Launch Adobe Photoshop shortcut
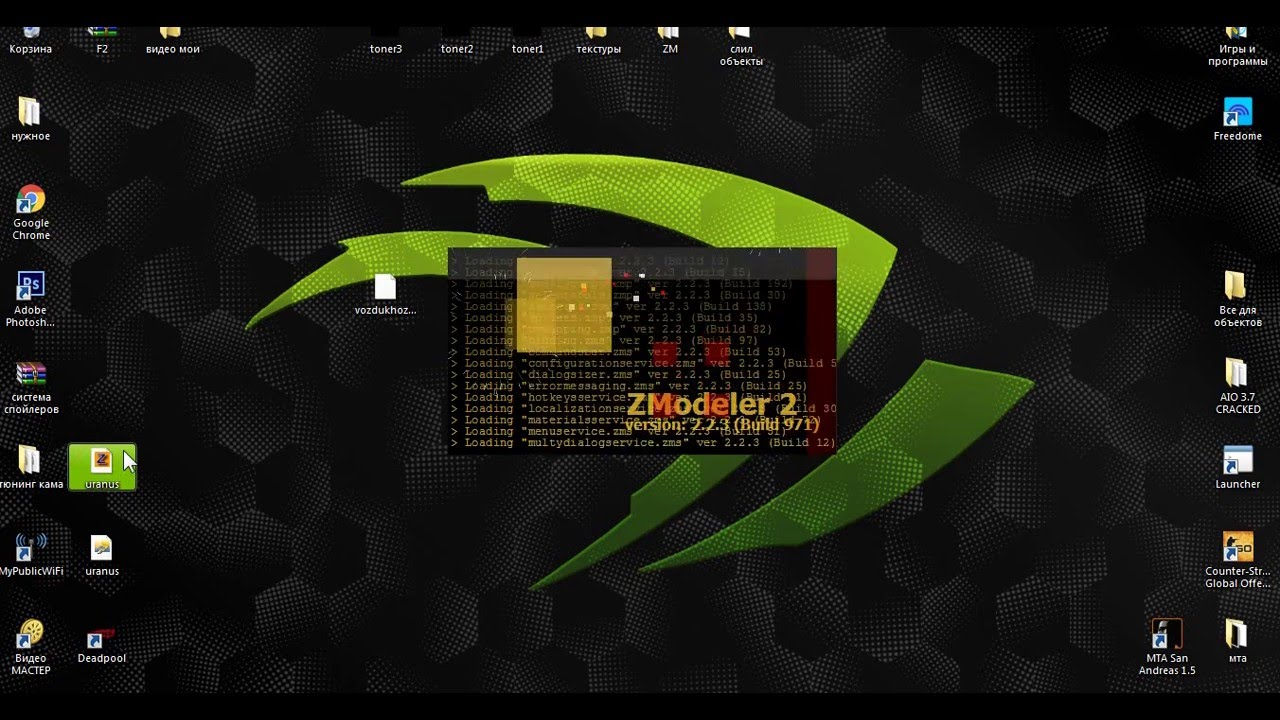This screenshot has height=720, width=1280. 30,299
